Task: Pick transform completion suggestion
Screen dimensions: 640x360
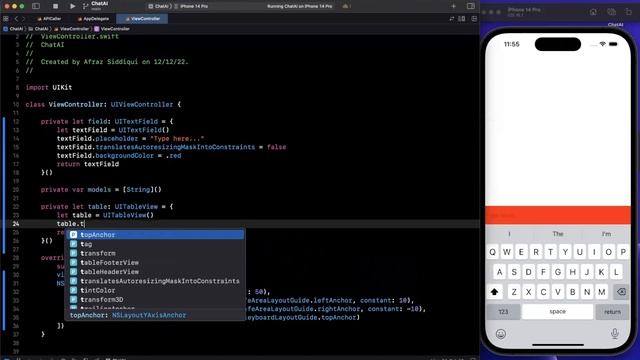Action: point(156,253)
